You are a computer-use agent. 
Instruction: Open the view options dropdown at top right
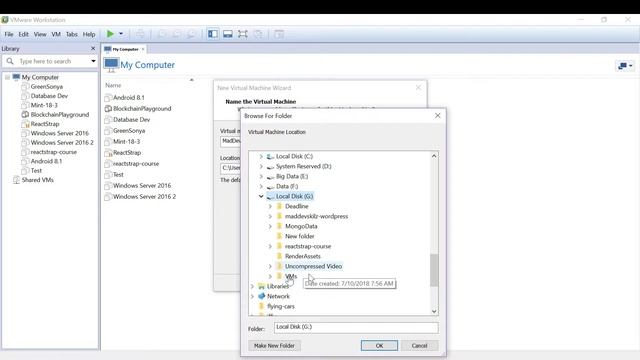625,66
